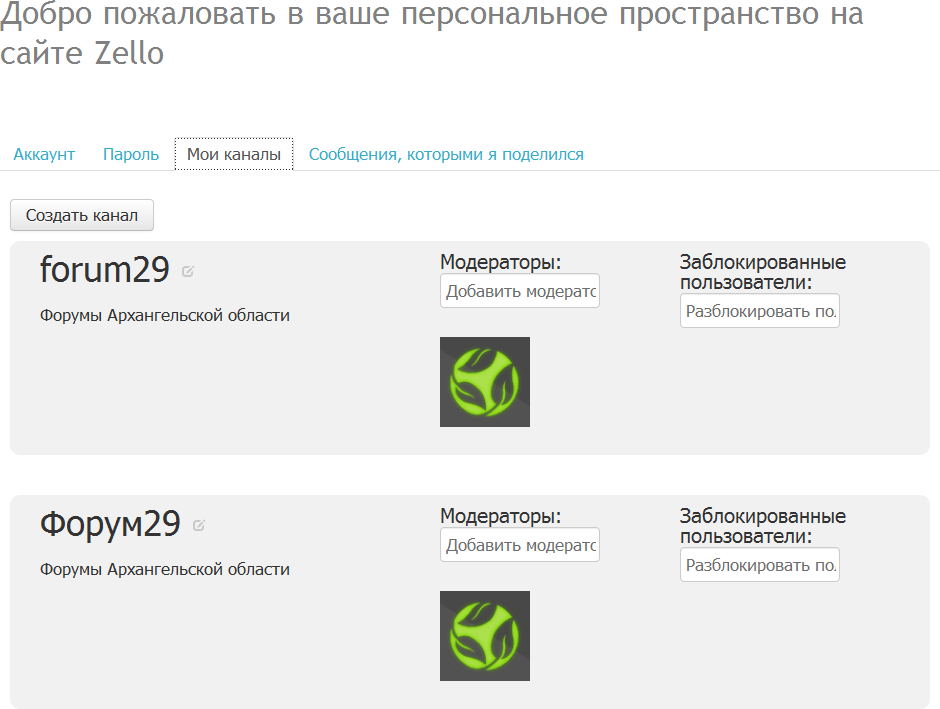Click Модераторы label in Форум29 card
940x709 pixels.
(501, 517)
